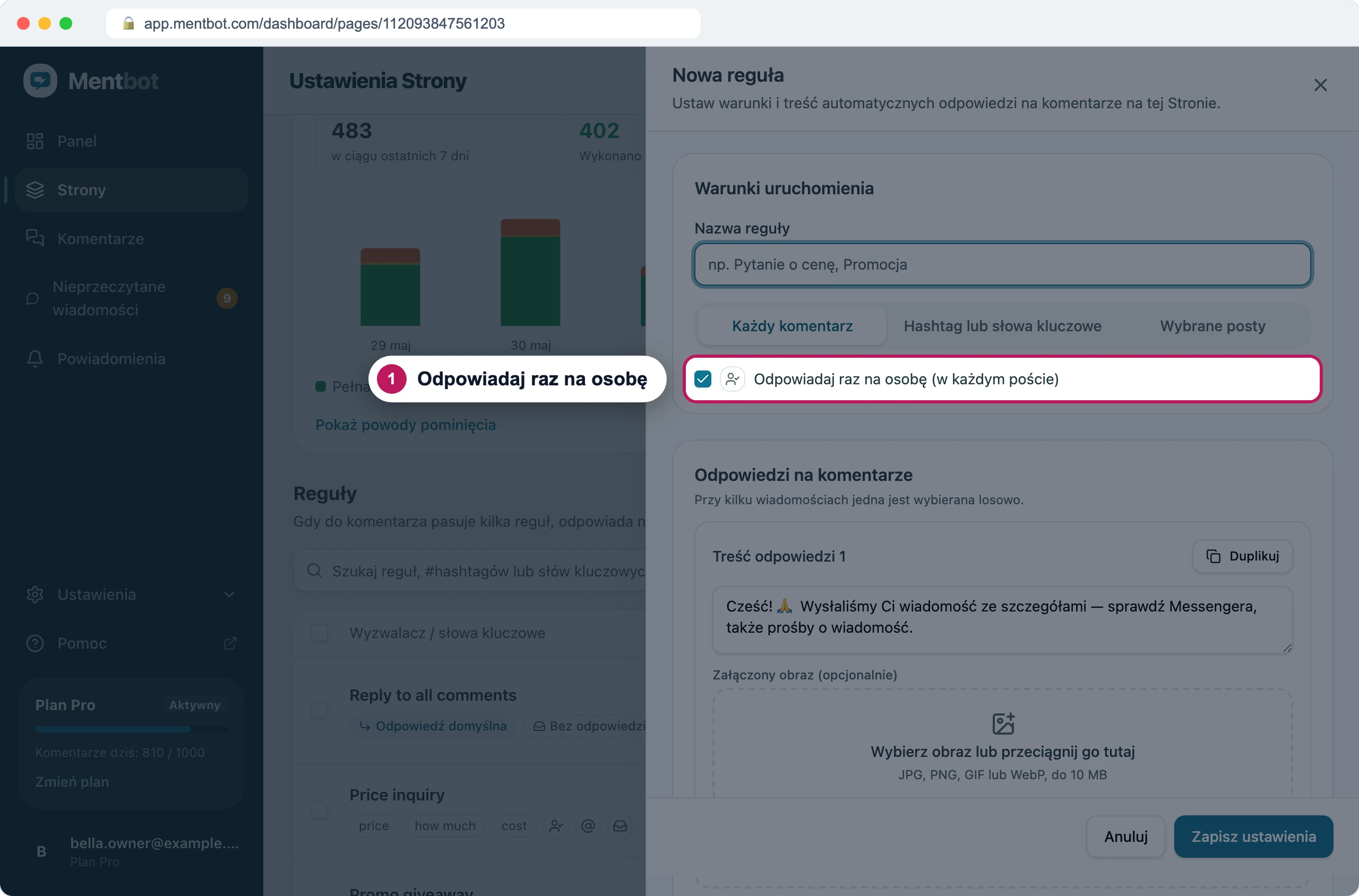Click the add image upload icon
The height and width of the screenshot is (896, 1359).
tap(1003, 723)
